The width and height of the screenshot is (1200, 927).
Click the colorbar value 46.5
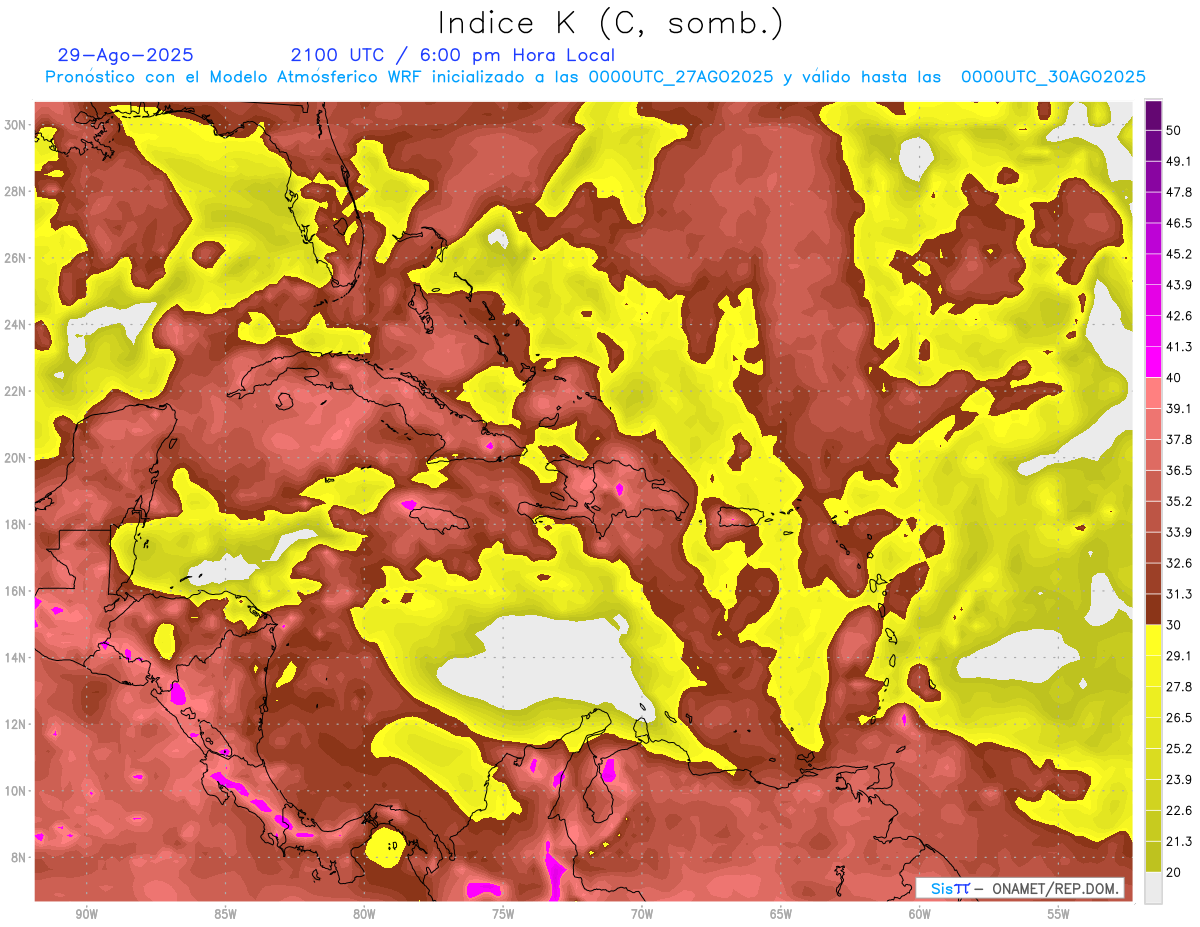[x=1179, y=223]
